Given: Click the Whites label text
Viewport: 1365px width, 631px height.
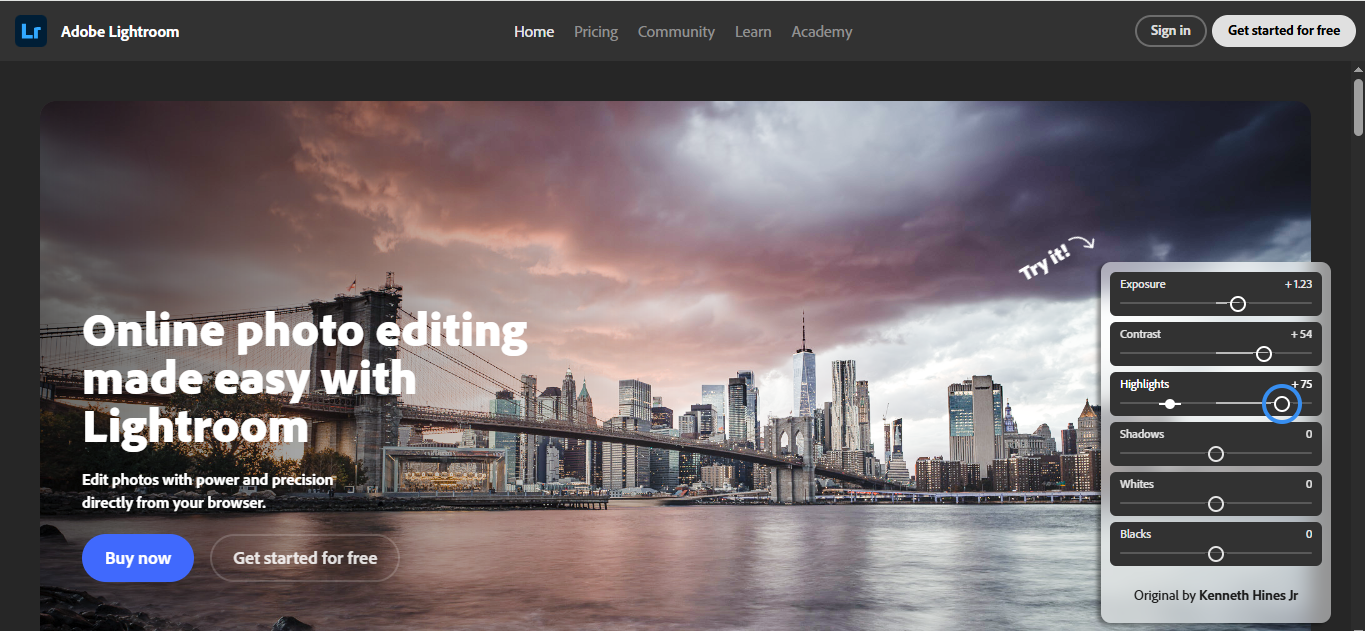Looking at the screenshot, I should tap(1137, 484).
